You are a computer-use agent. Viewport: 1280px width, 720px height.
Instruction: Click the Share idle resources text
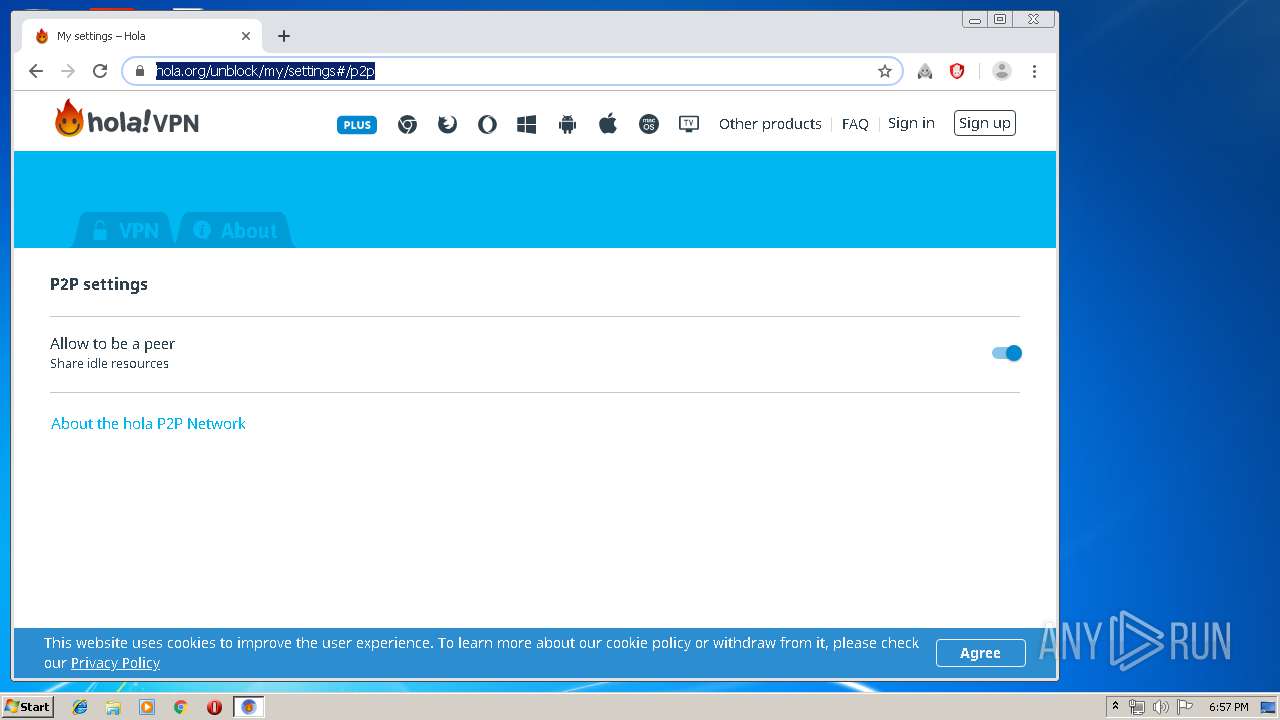click(x=110, y=363)
